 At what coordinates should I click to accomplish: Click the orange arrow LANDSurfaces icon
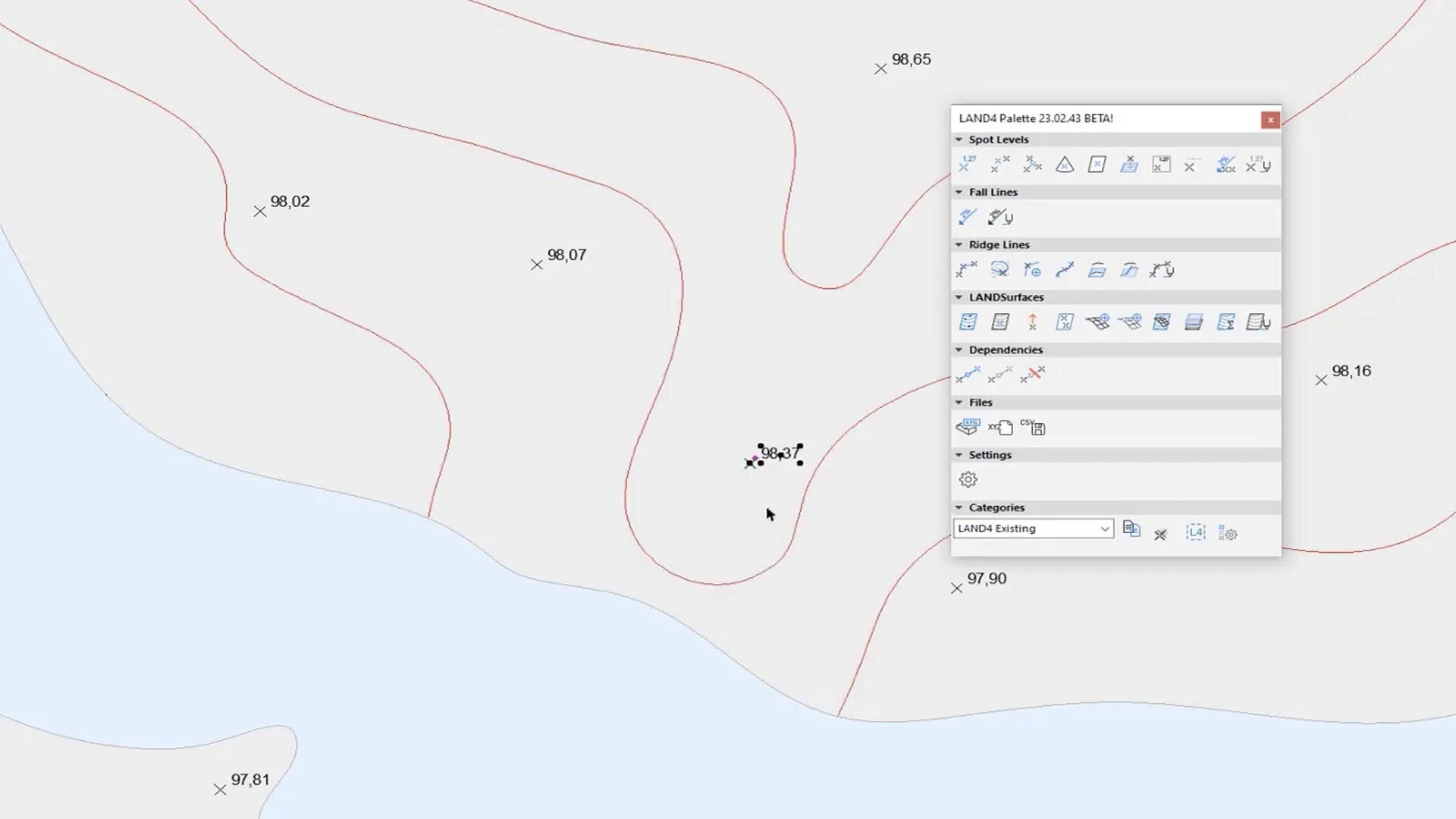click(x=1032, y=322)
